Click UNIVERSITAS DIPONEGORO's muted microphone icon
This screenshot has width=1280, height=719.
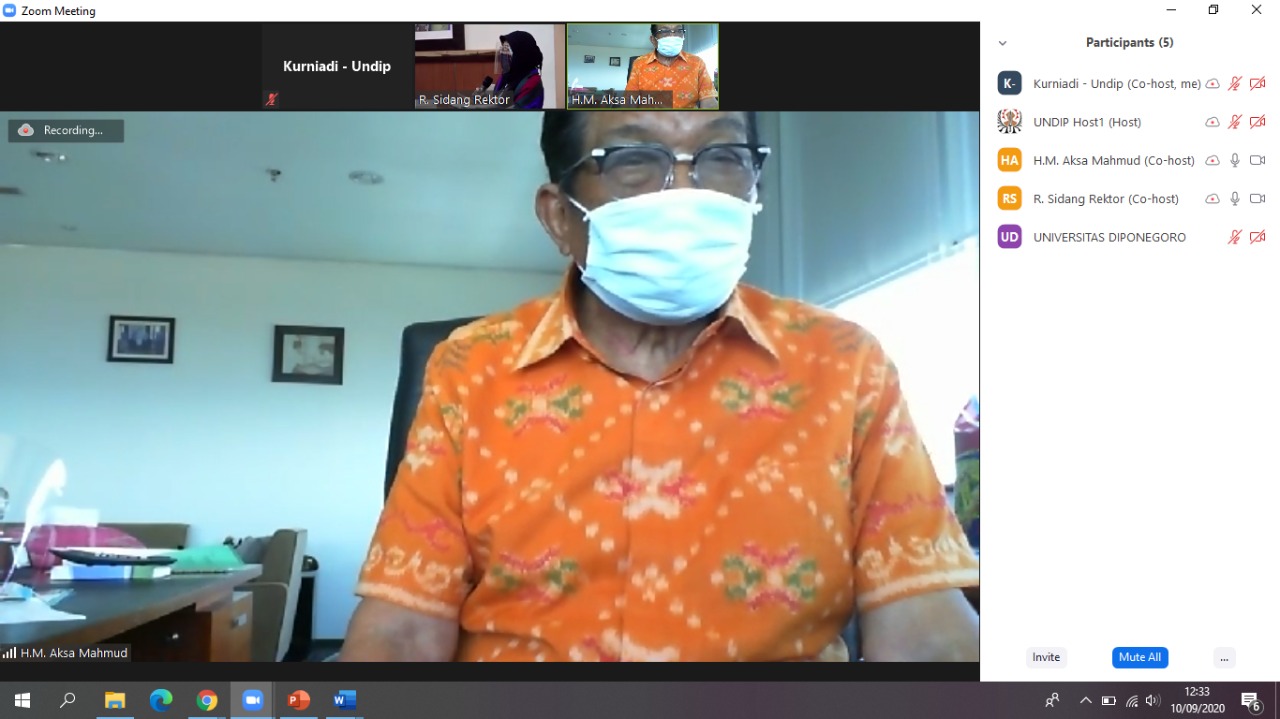1235,237
